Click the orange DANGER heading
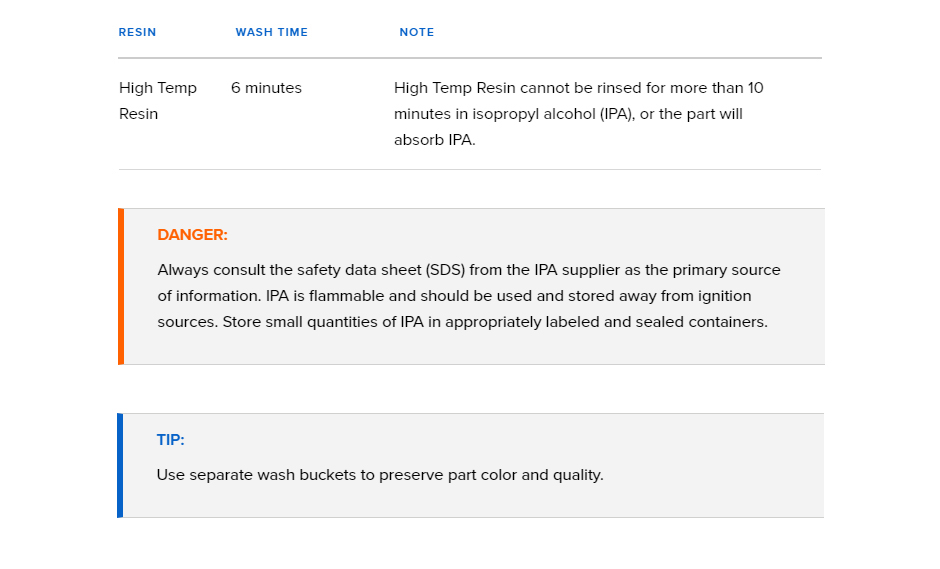The image size is (940, 569). pos(192,234)
